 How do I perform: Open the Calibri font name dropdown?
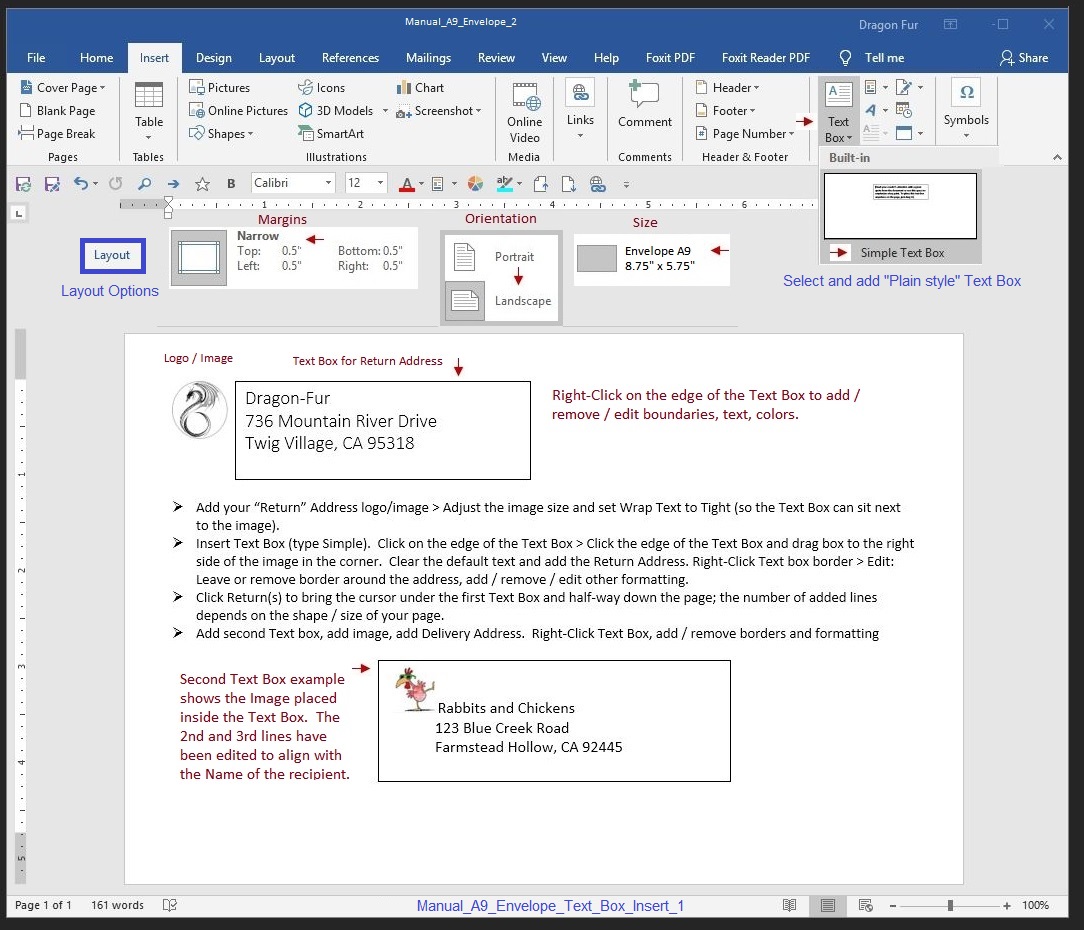pyautogui.click(x=290, y=183)
